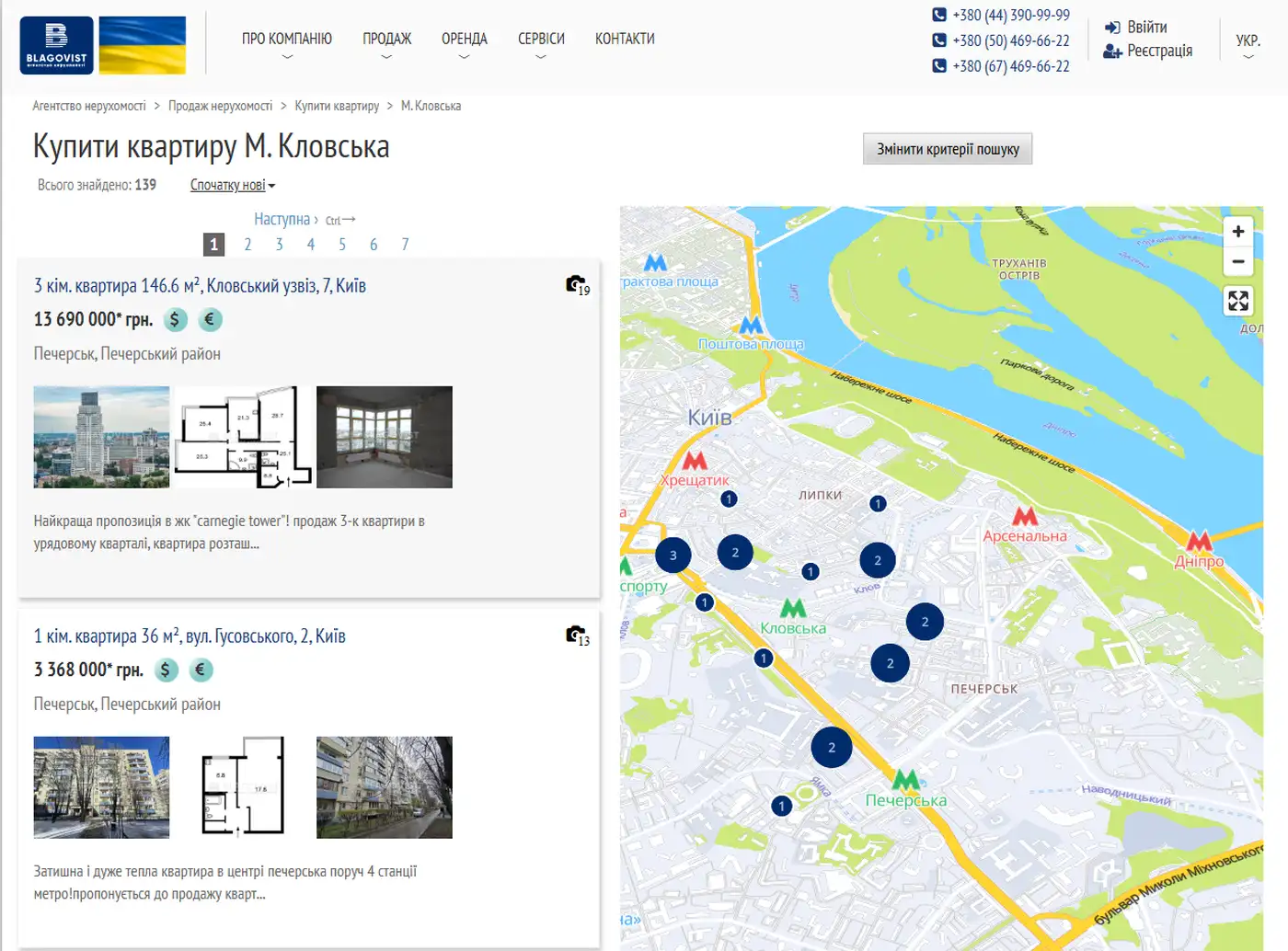
Task: Select map cluster marker with number 3
Action: pos(673,555)
